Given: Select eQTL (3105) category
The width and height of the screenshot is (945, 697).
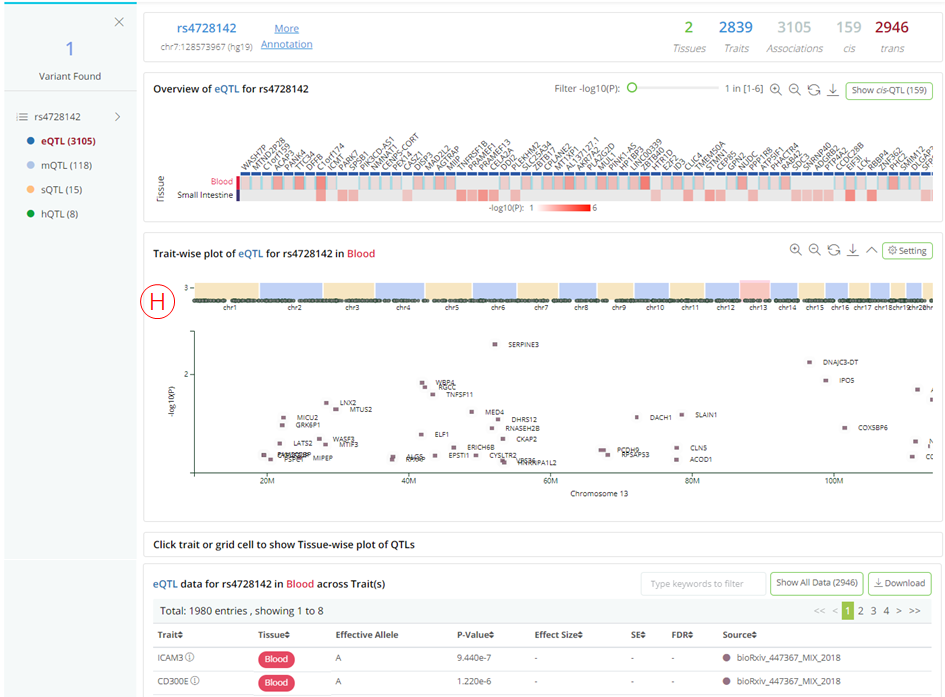Looking at the screenshot, I should coord(68,141).
